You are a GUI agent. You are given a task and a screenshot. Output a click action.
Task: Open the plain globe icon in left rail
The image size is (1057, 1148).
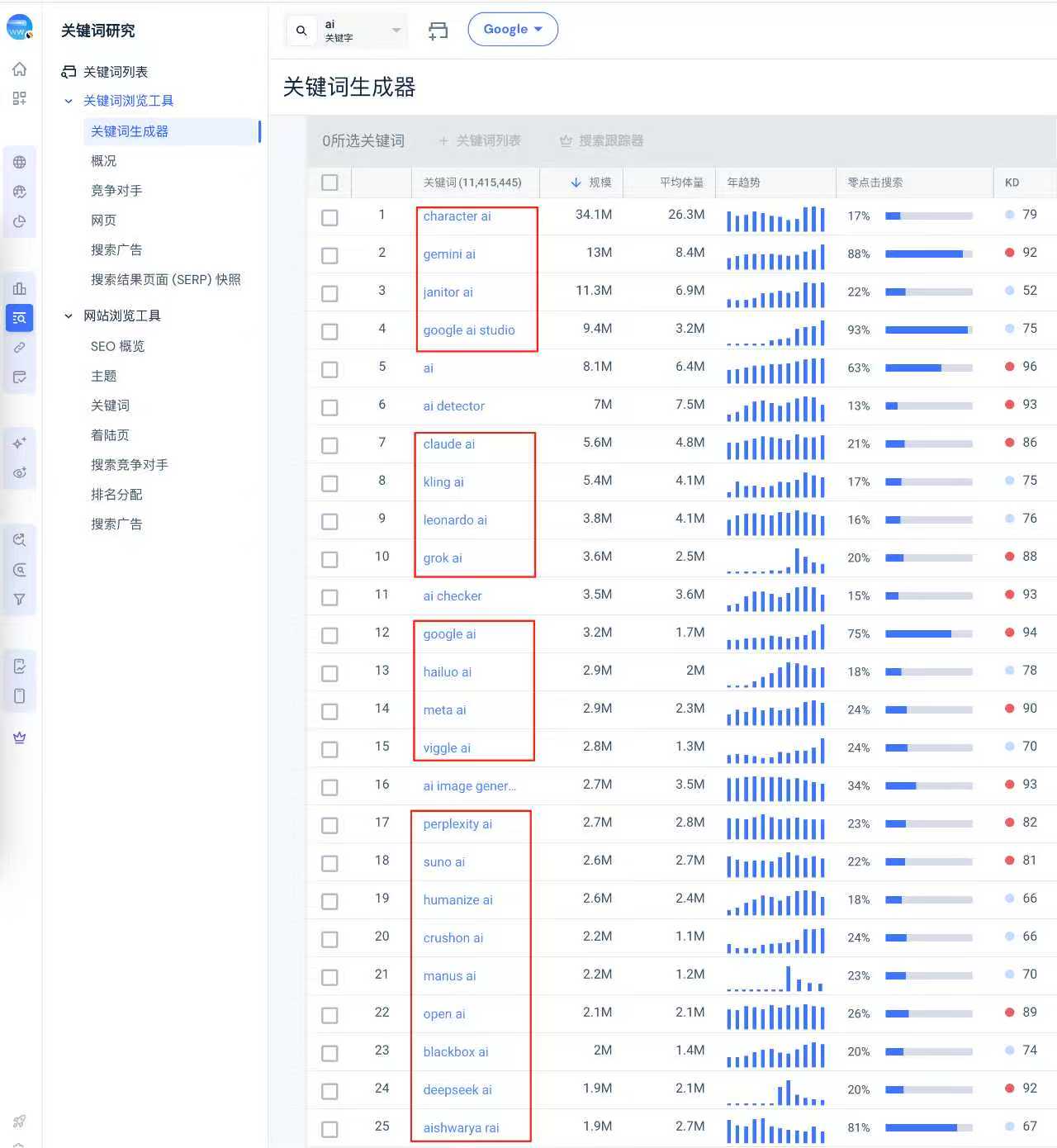tap(20, 162)
